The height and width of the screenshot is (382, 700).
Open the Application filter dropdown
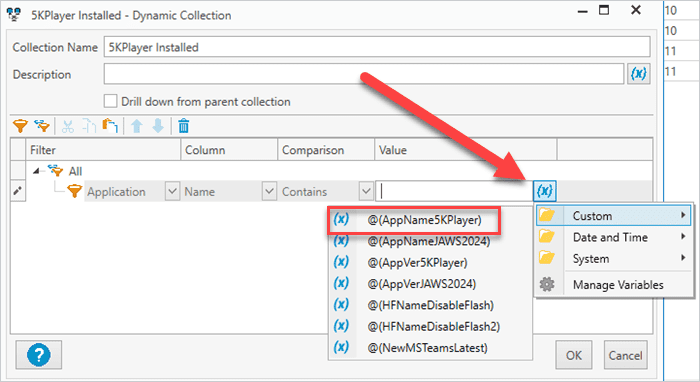[172, 191]
